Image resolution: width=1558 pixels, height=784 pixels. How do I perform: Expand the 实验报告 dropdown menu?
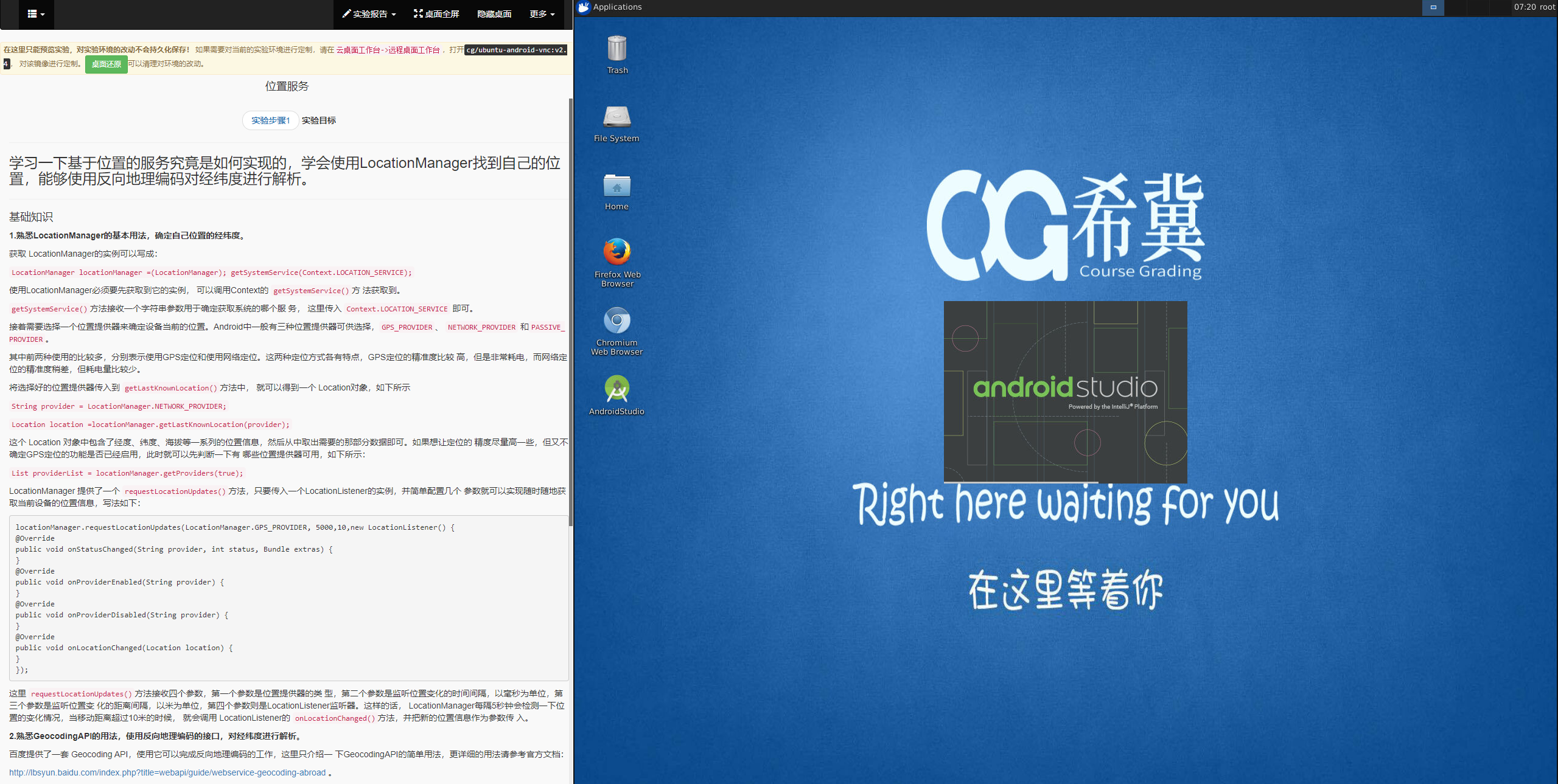coord(369,14)
